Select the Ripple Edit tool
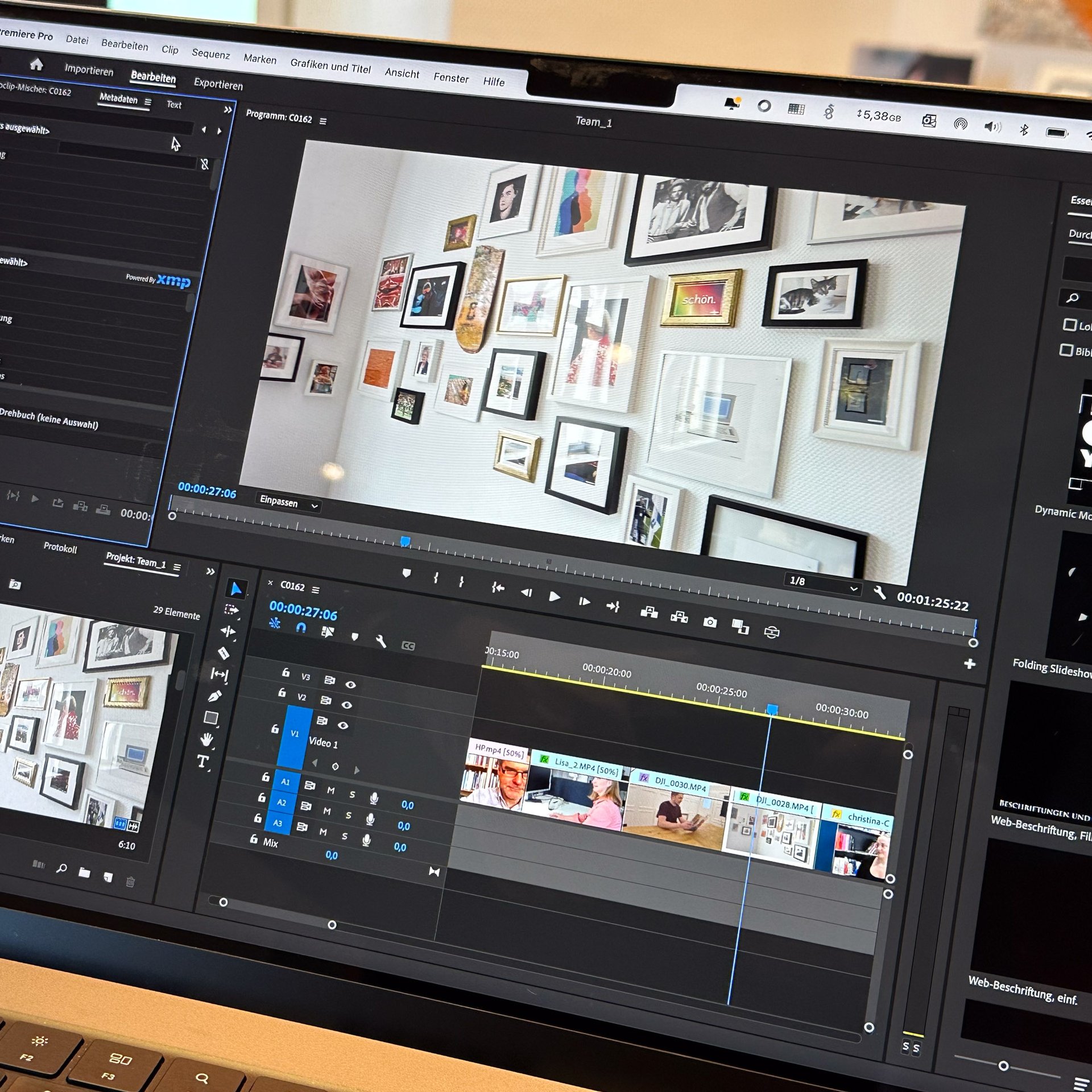The height and width of the screenshot is (1092, 1092). pyautogui.click(x=227, y=631)
